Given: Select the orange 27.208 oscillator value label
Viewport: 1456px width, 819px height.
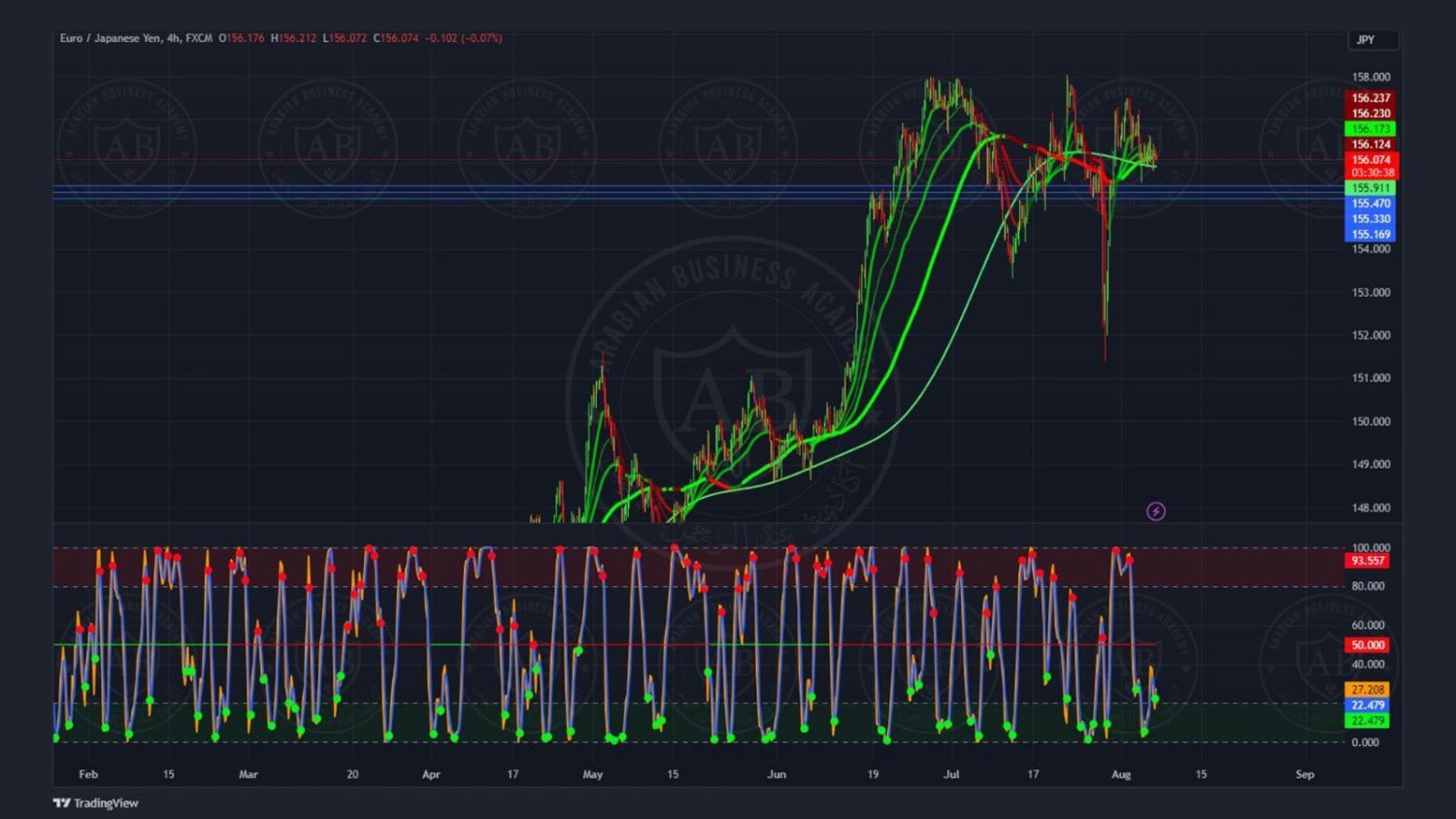Looking at the screenshot, I should [1368, 690].
